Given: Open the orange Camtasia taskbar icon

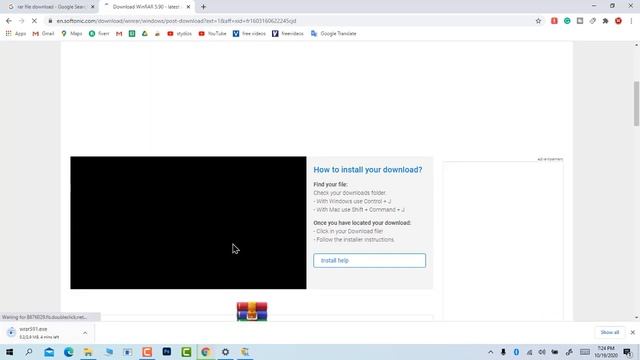Looking at the screenshot, I should coord(147,352).
